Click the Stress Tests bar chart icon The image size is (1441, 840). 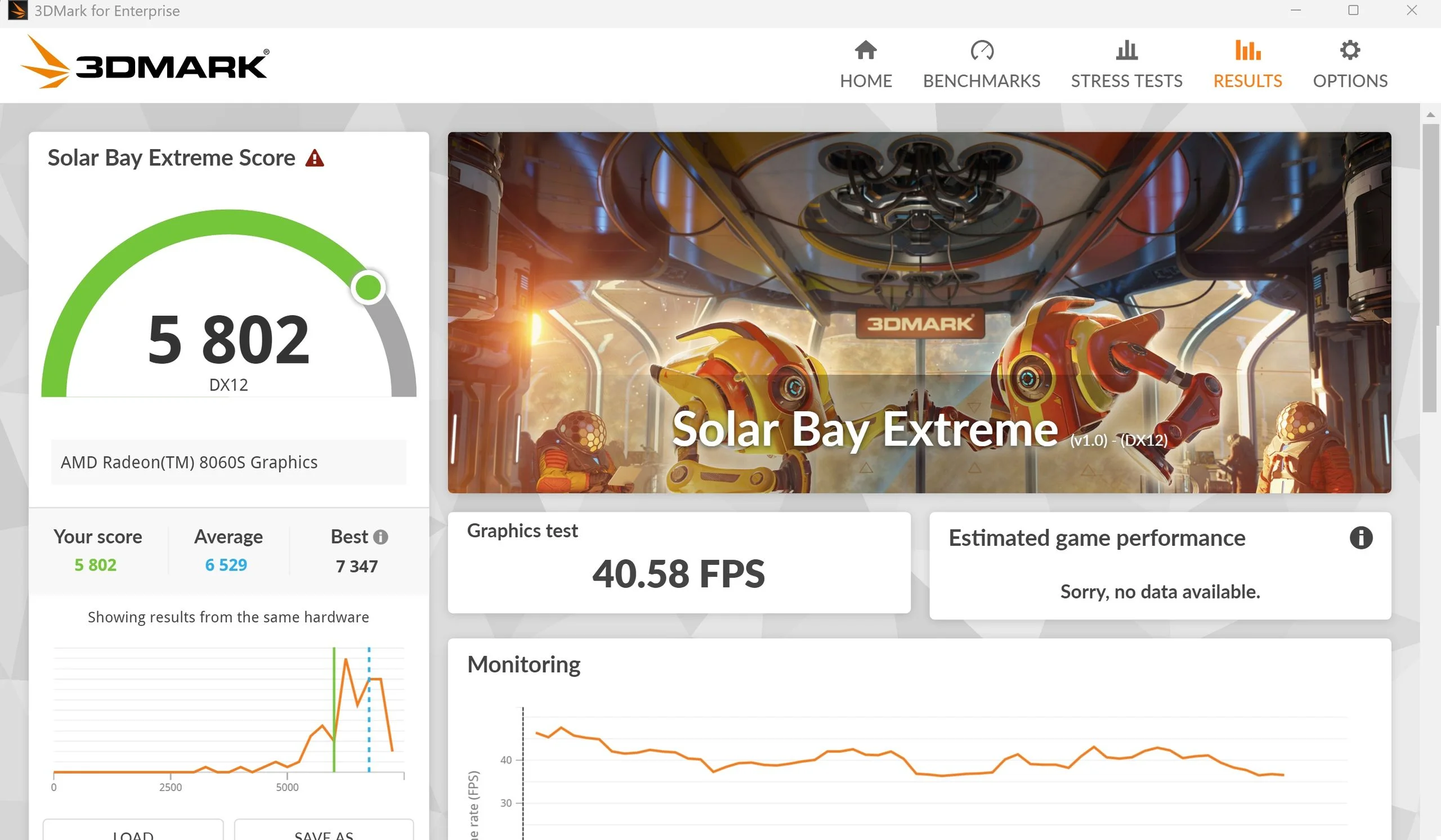click(1126, 51)
